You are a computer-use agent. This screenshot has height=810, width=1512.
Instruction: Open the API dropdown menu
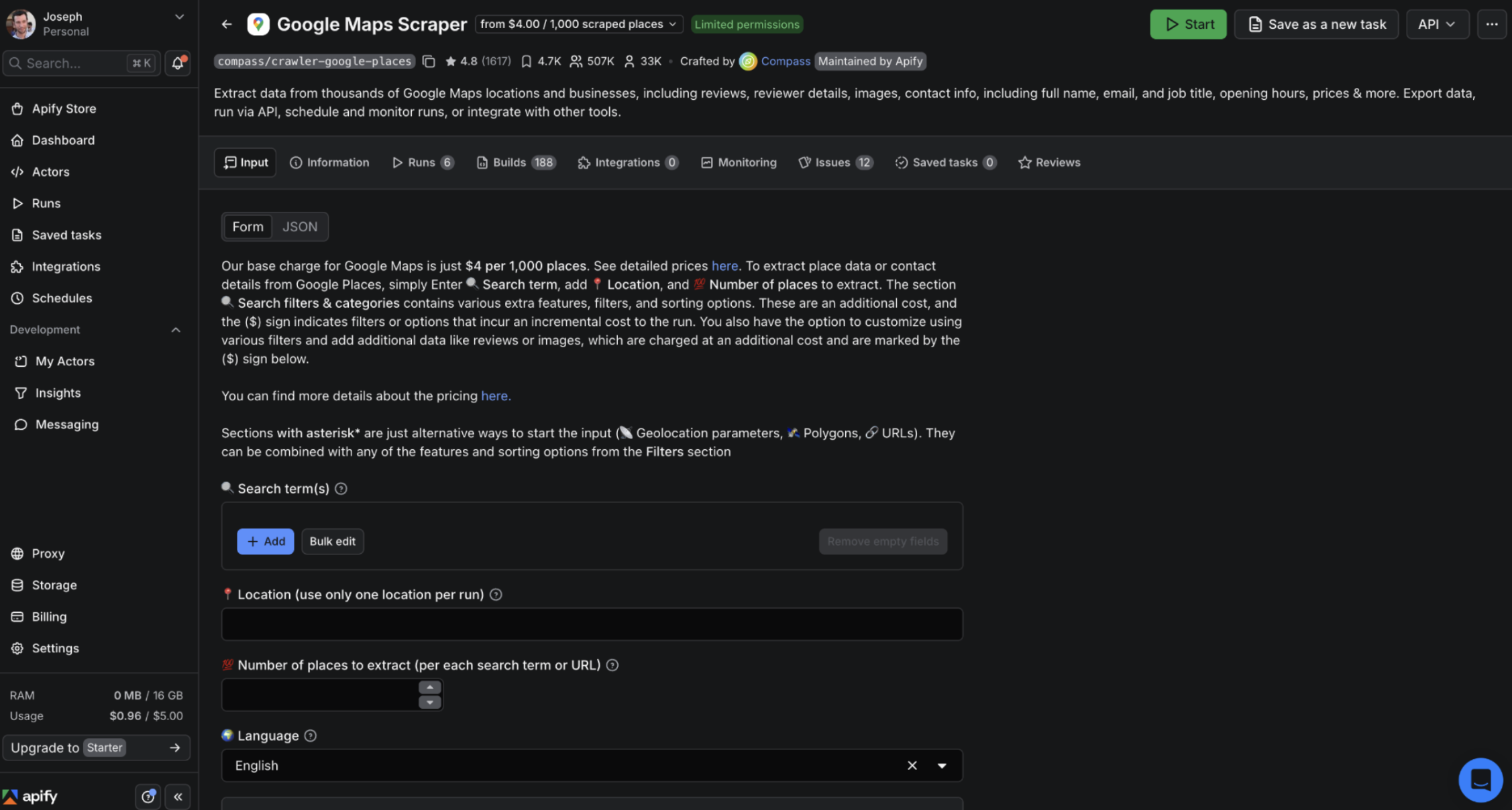pos(1437,24)
